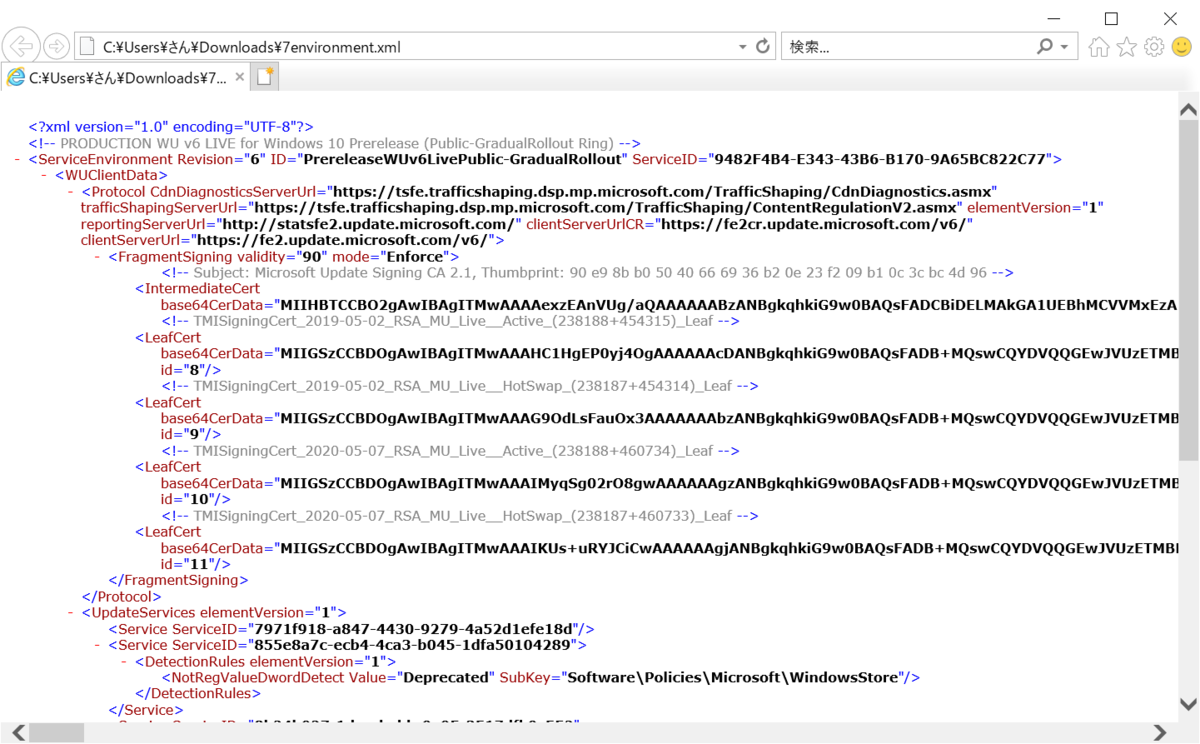The image size is (1200, 744).
Task: Open the Tools gear menu
Action: pos(1154,47)
